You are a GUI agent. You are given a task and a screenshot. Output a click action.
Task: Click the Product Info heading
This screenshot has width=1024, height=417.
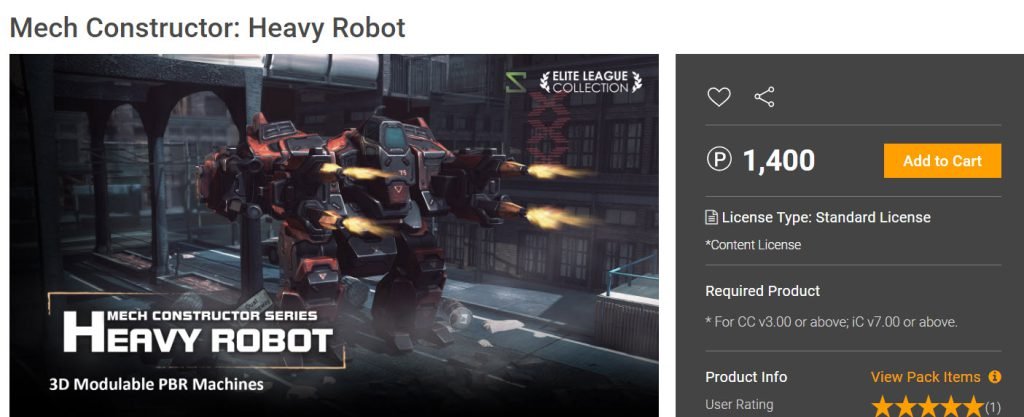746,377
